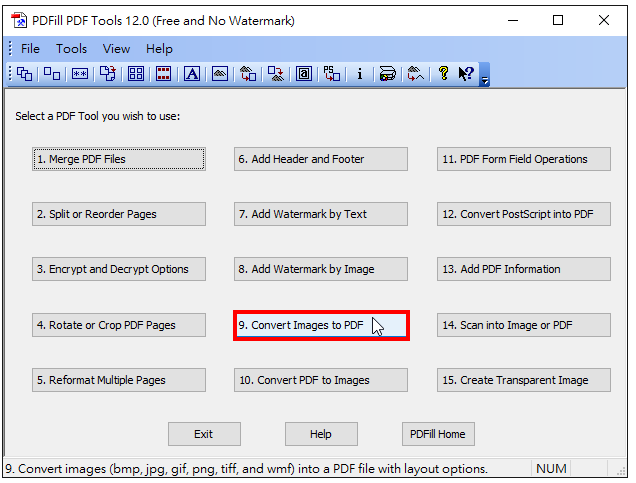Click the Scanner toolbar icon
636x483 pixels.
[x=387, y=74]
